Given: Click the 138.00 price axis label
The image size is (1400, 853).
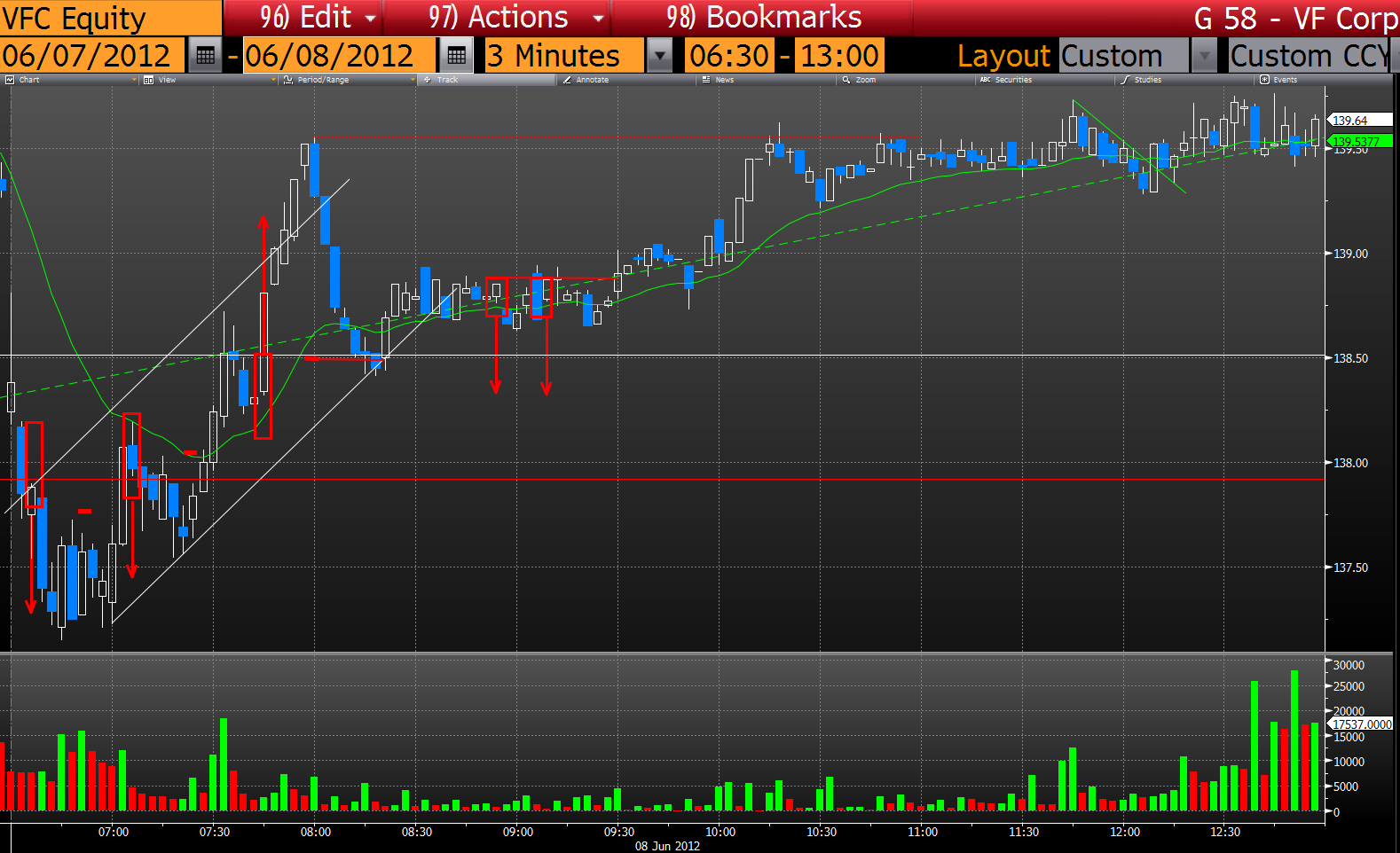Looking at the screenshot, I should pos(1351,463).
